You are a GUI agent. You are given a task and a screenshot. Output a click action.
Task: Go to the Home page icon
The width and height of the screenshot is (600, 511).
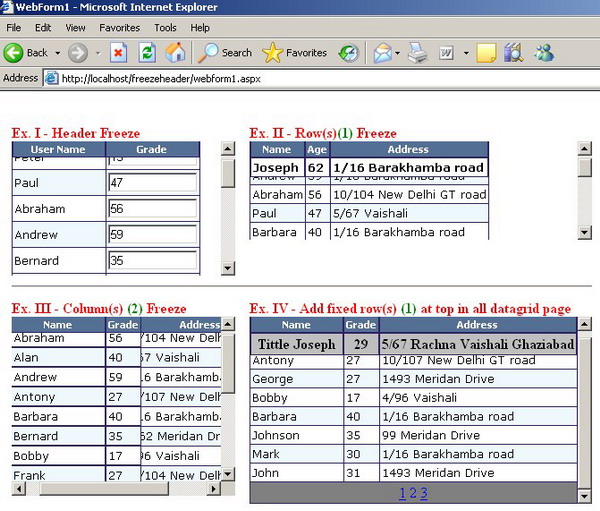[175, 52]
